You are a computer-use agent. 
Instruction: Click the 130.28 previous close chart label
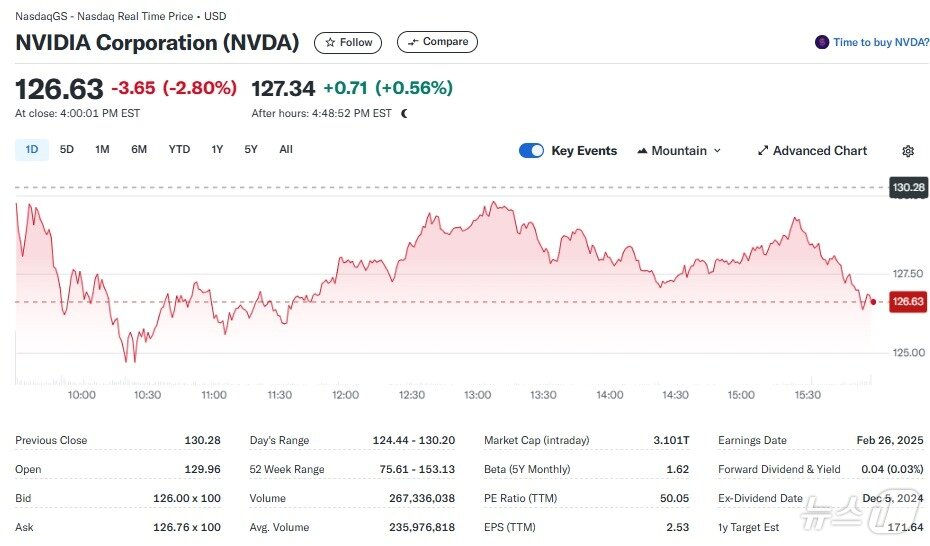point(908,187)
